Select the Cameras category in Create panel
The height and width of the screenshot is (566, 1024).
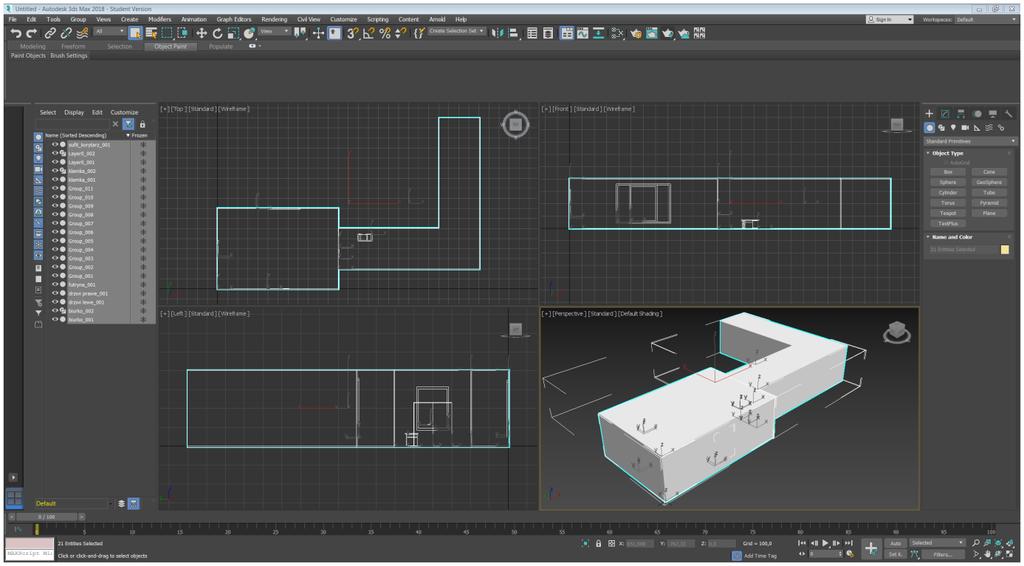coord(965,128)
